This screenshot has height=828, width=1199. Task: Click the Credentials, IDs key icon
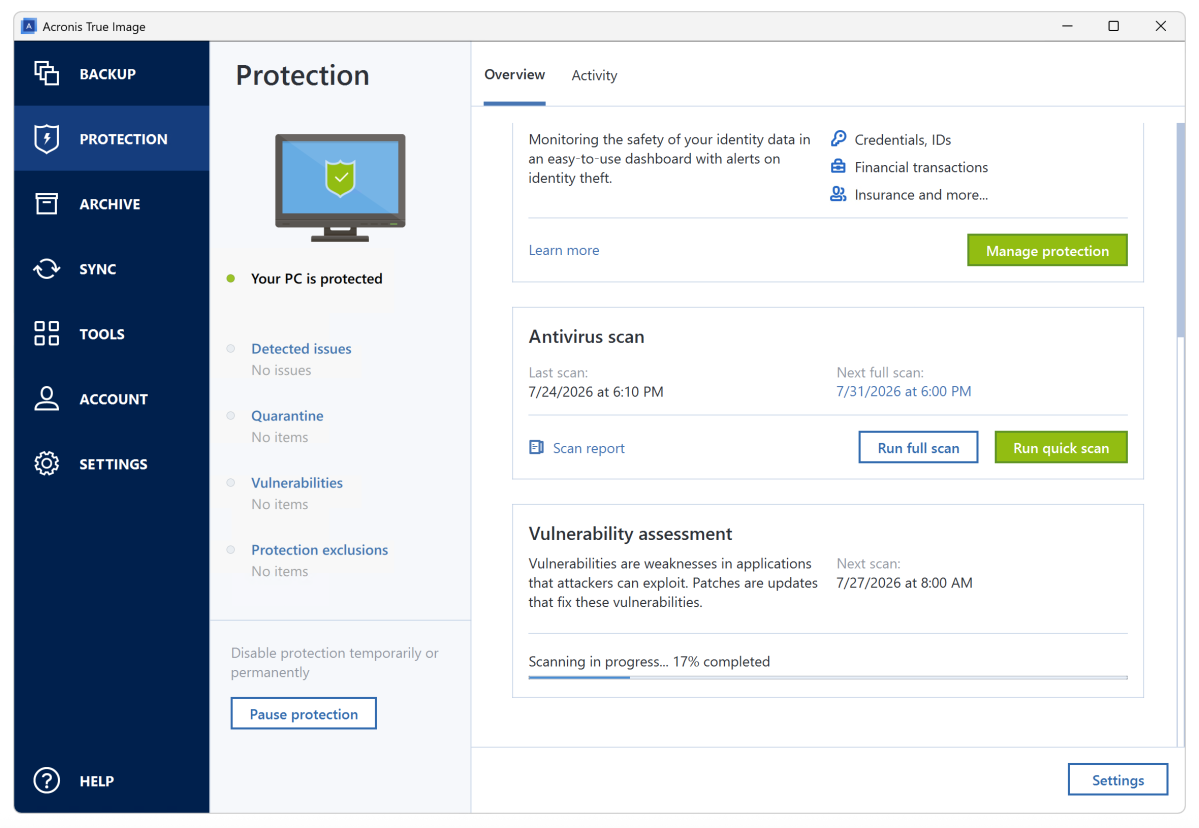point(839,138)
